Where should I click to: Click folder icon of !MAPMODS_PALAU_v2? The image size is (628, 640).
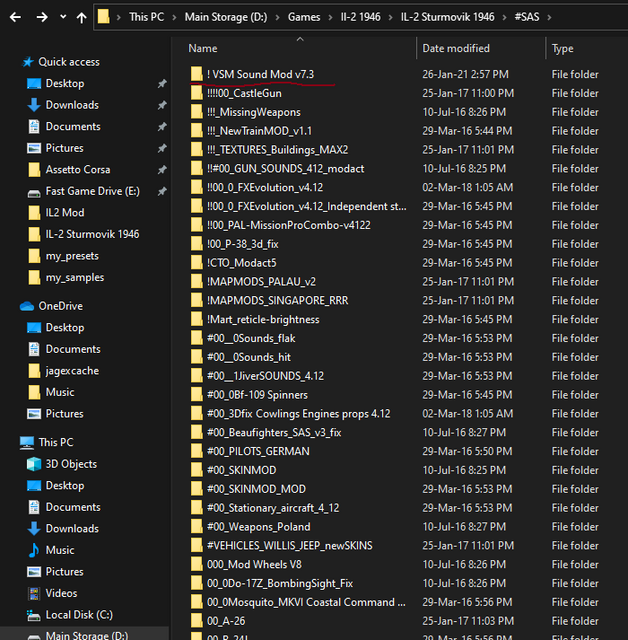click(197, 281)
